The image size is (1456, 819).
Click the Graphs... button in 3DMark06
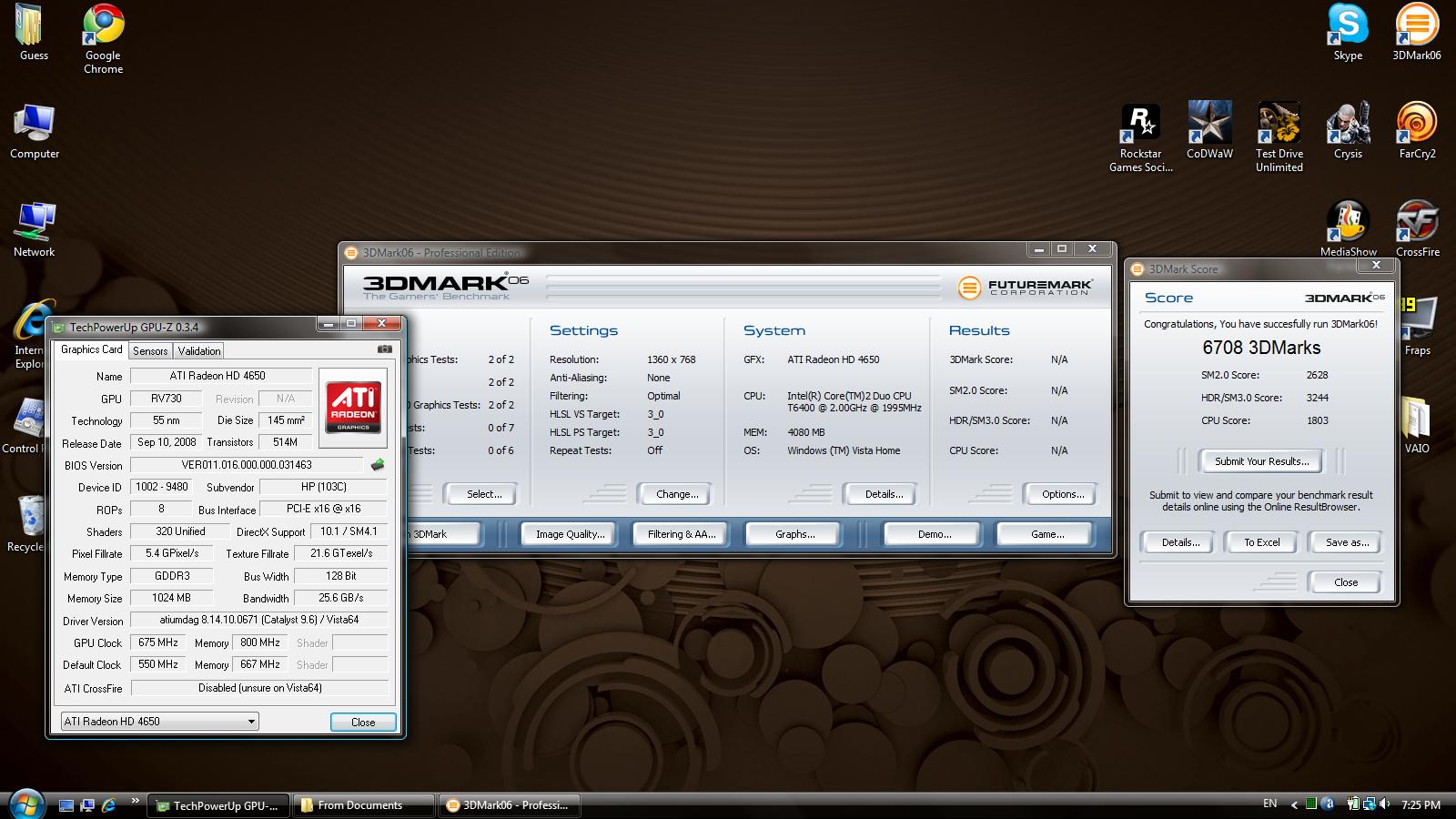[x=794, y=534]
